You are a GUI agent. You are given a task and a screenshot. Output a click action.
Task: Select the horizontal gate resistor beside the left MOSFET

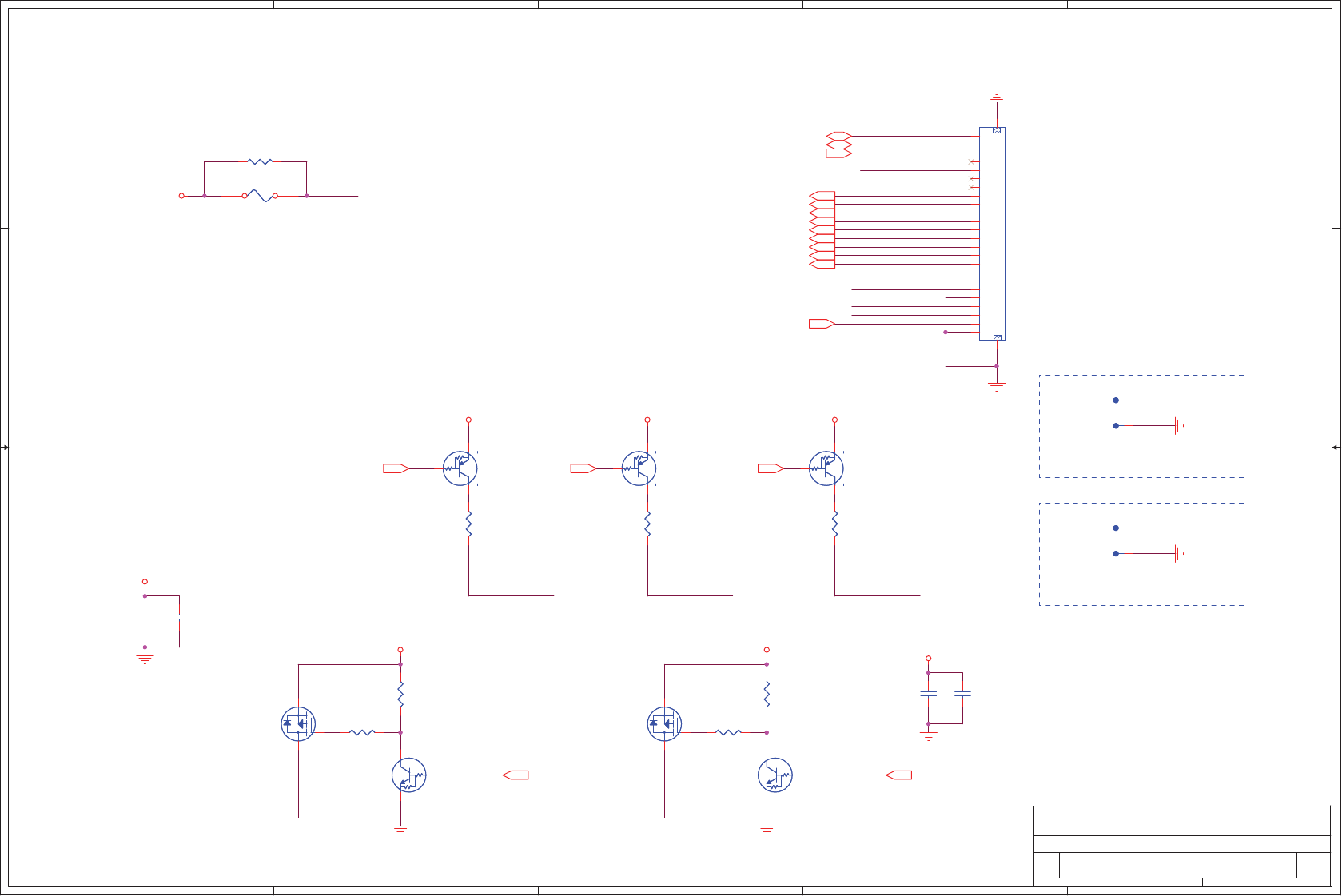tap(362, 732)
